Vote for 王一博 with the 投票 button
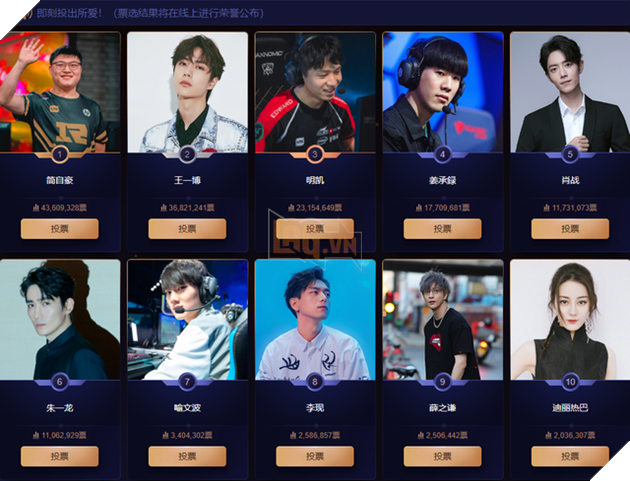 click(x=187, y=229)
